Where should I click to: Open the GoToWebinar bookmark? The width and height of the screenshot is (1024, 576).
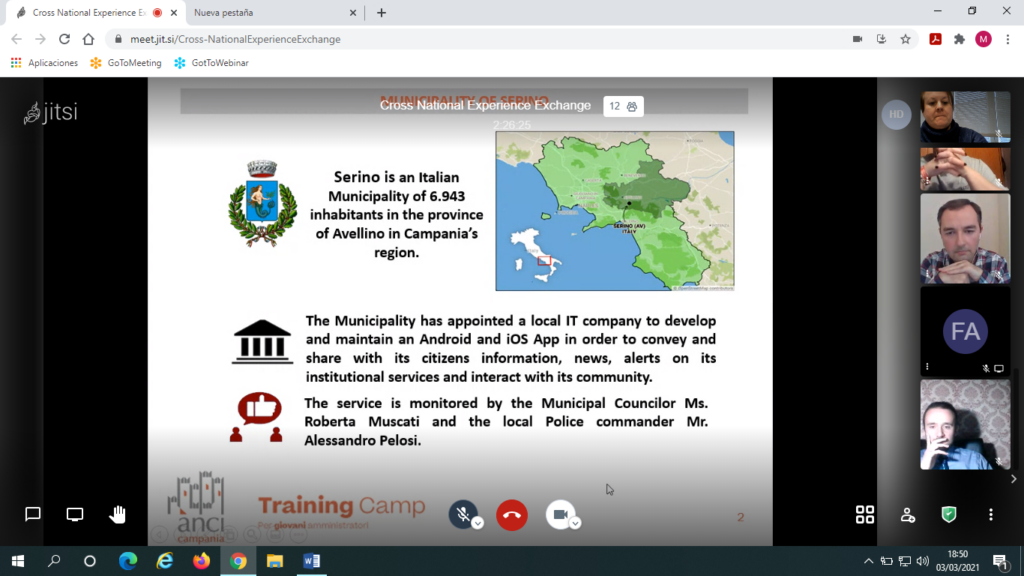coord(211,62)
